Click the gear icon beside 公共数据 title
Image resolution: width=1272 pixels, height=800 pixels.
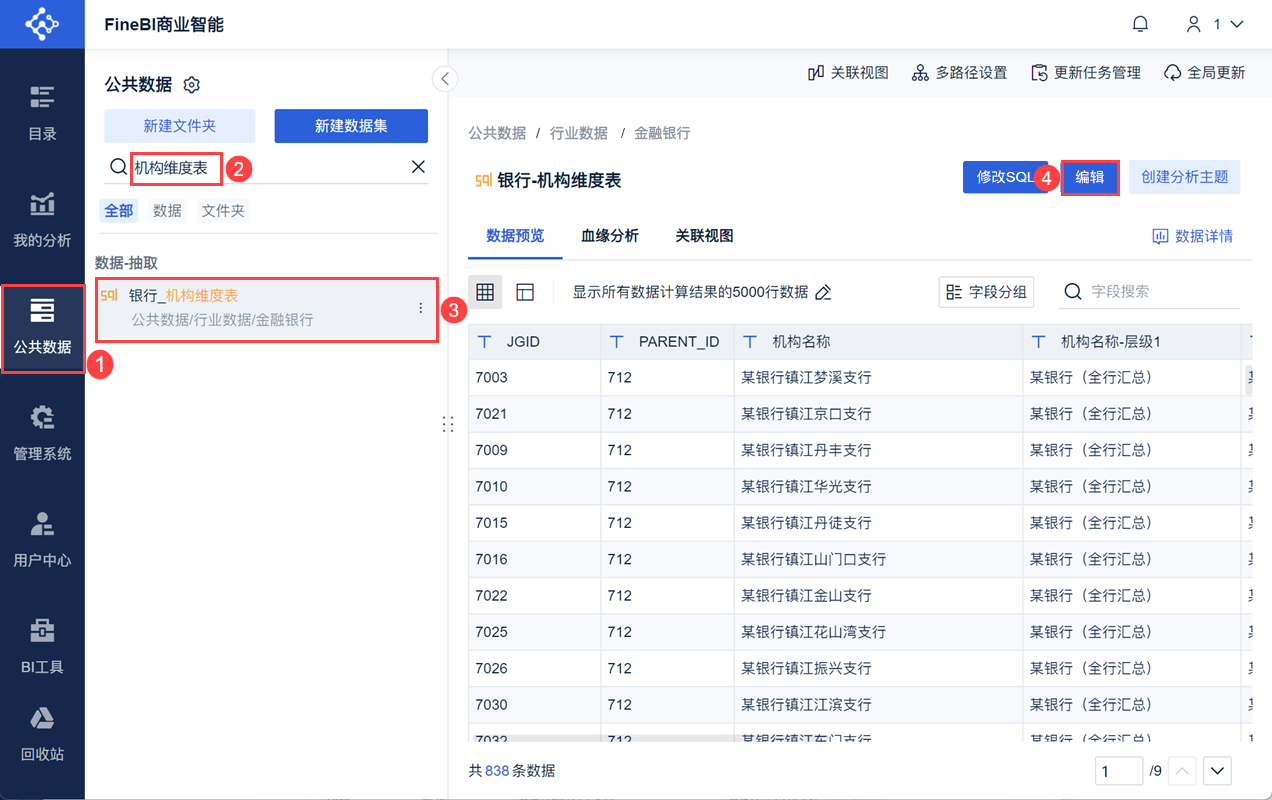(x=192, y=85)
